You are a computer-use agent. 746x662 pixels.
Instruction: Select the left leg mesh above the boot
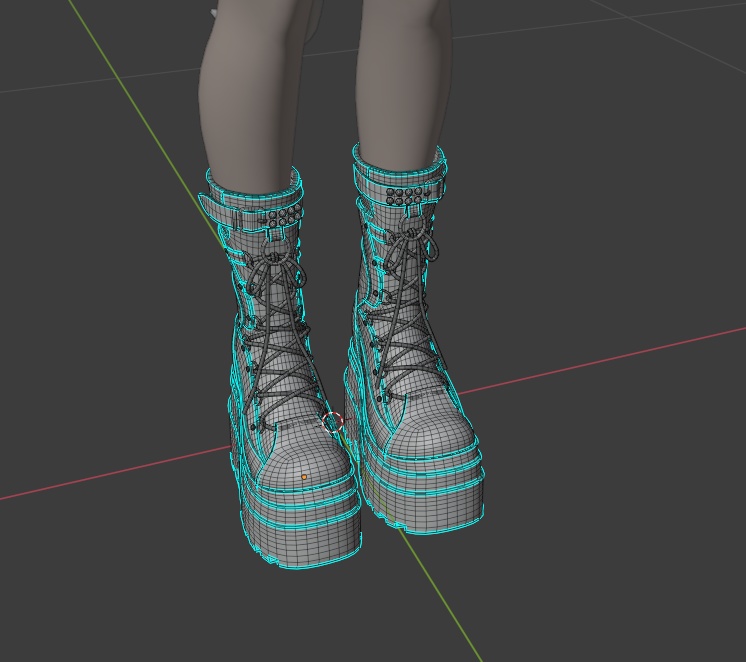coord(249,95)
